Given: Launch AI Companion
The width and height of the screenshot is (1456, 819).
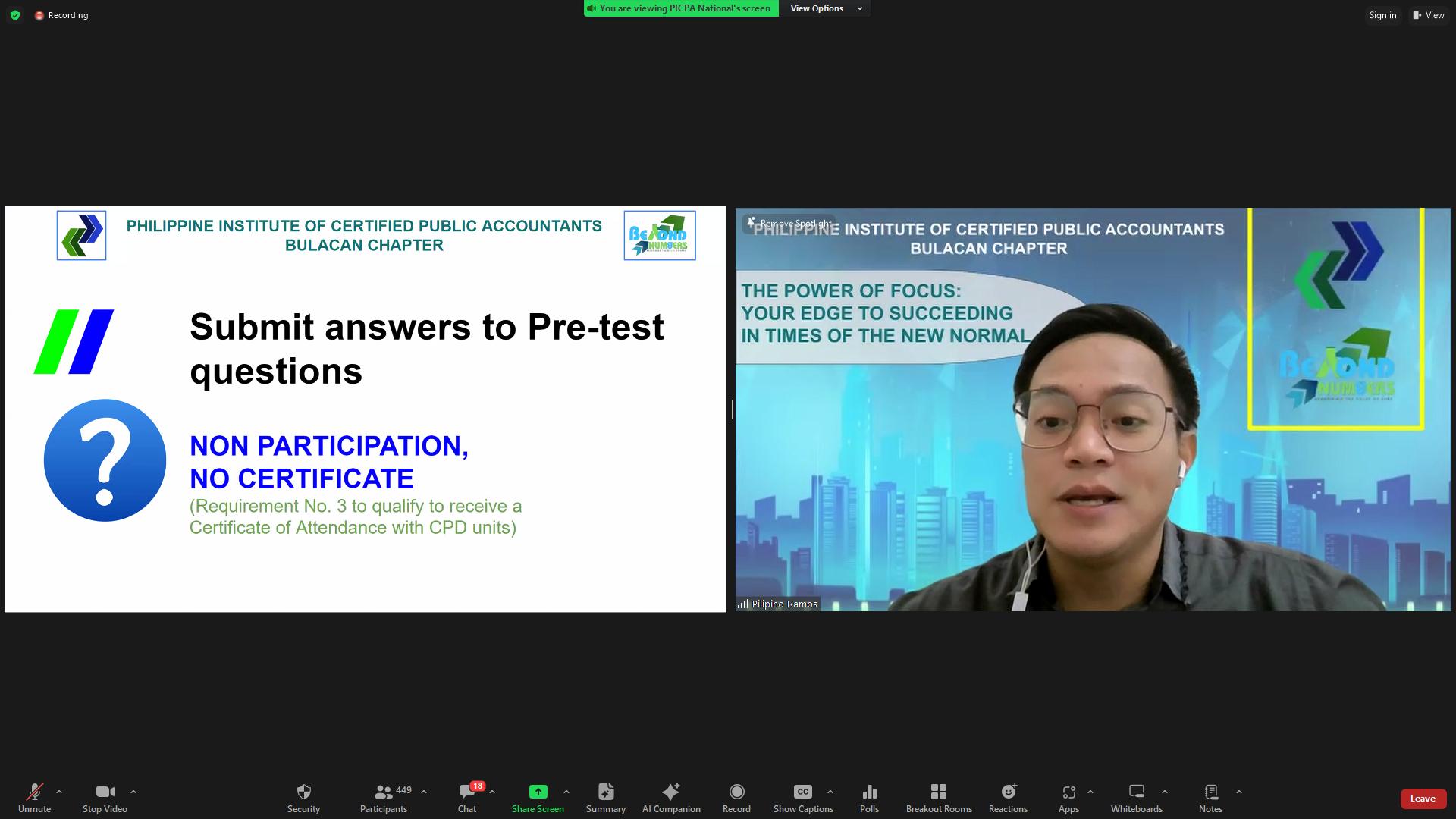Looking at the screenshot, I should tap(671, 799).
